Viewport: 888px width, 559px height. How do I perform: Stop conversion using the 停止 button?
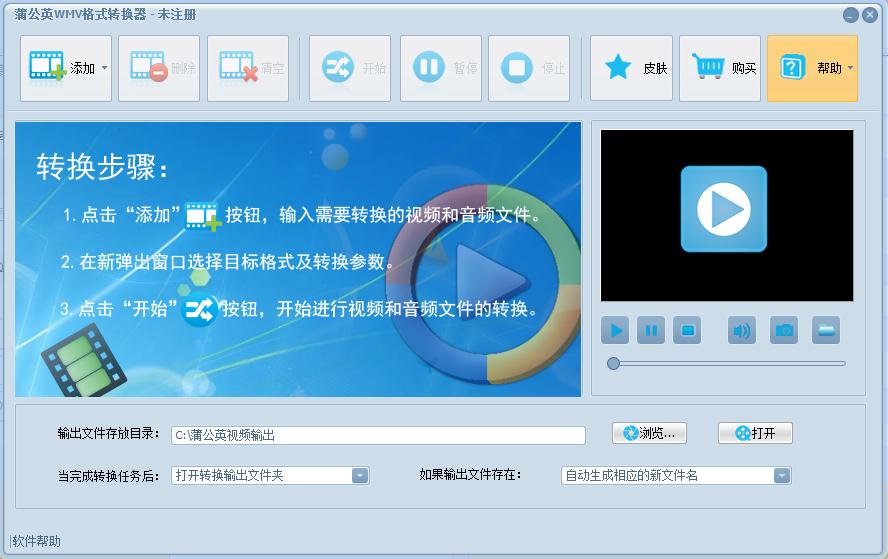tap(529, 69)
